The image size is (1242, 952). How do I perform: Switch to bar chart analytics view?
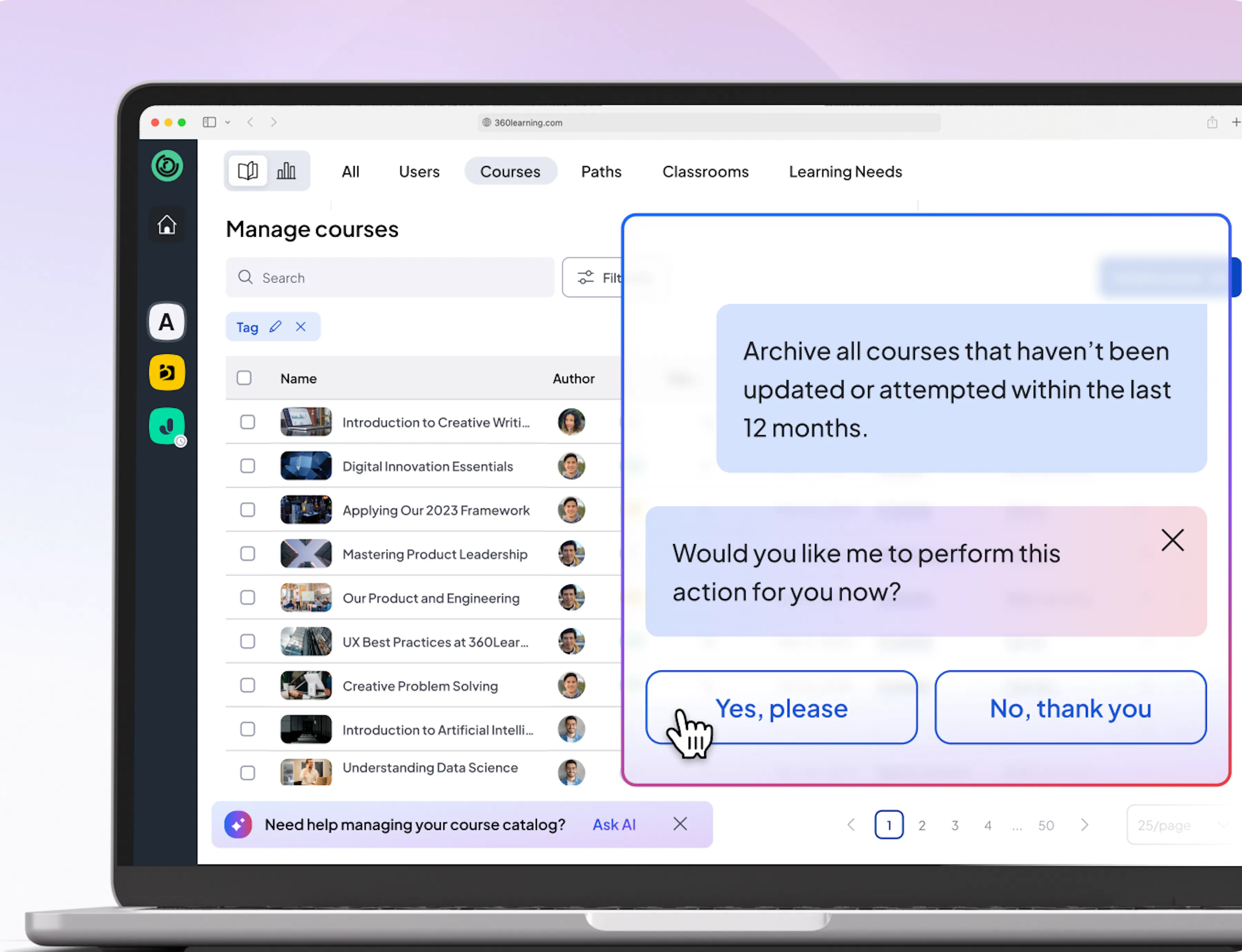tap(286, 170)
